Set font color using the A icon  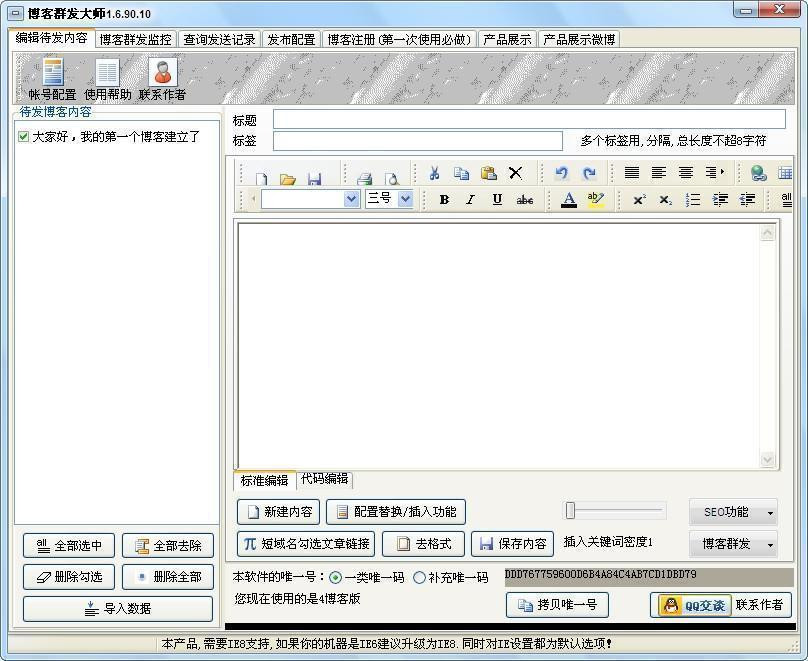[x=568, y=199]
